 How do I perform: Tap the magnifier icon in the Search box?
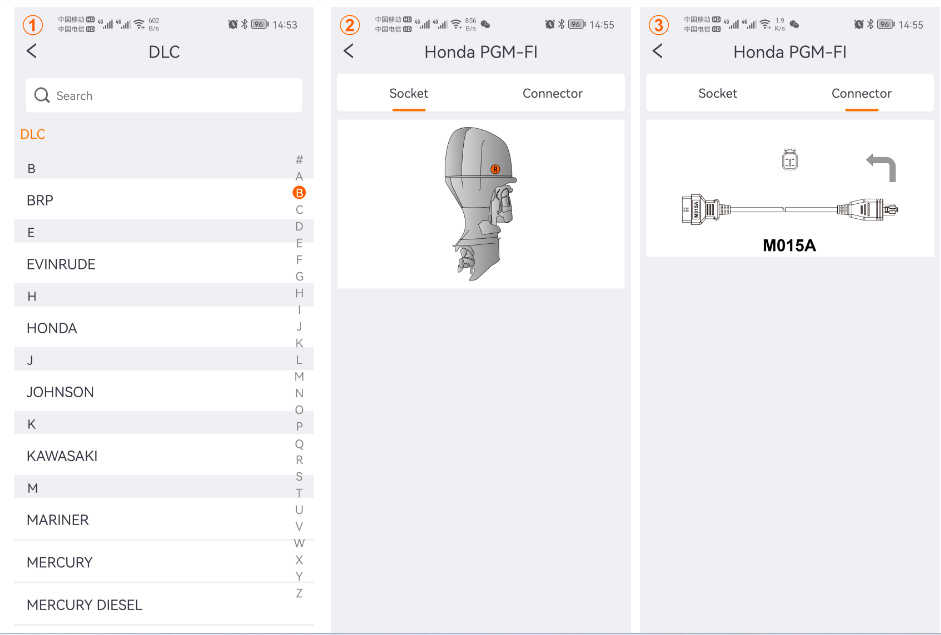[x=41, y=95]
